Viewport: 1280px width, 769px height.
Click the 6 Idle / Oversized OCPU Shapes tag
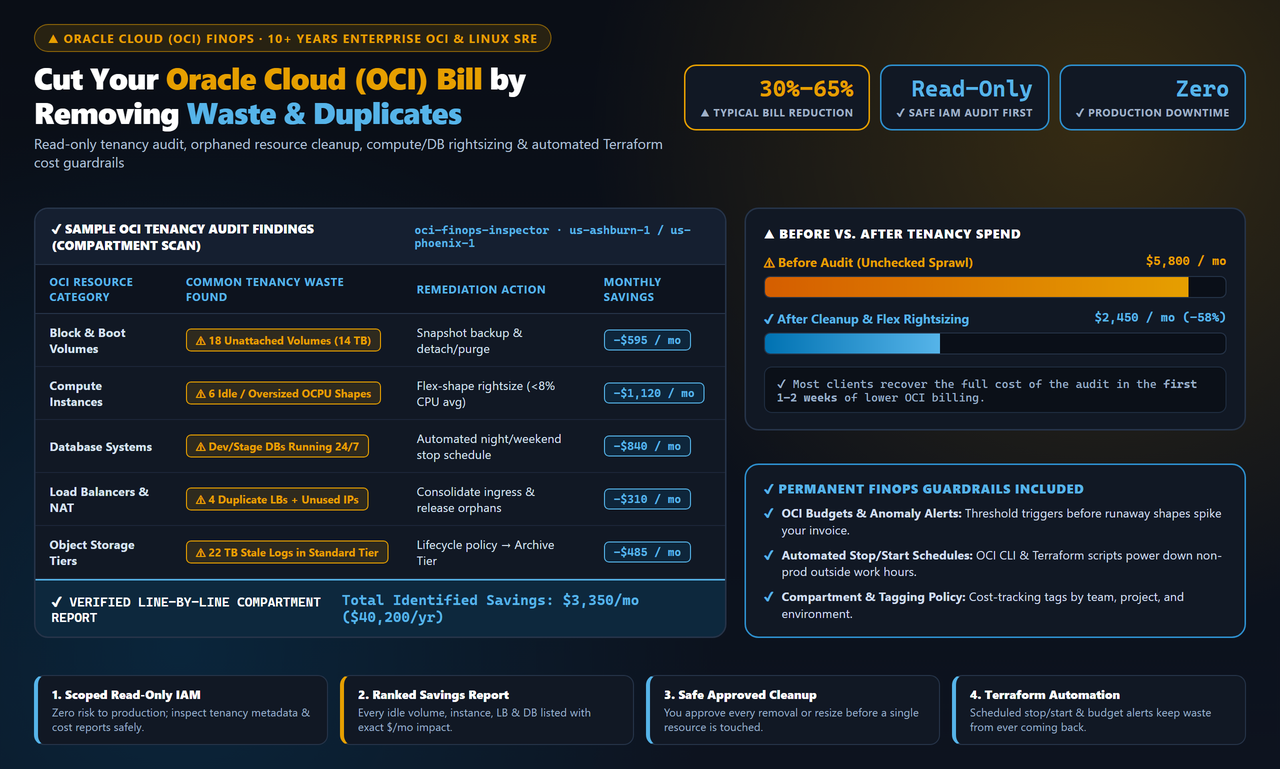click(283, 394)
